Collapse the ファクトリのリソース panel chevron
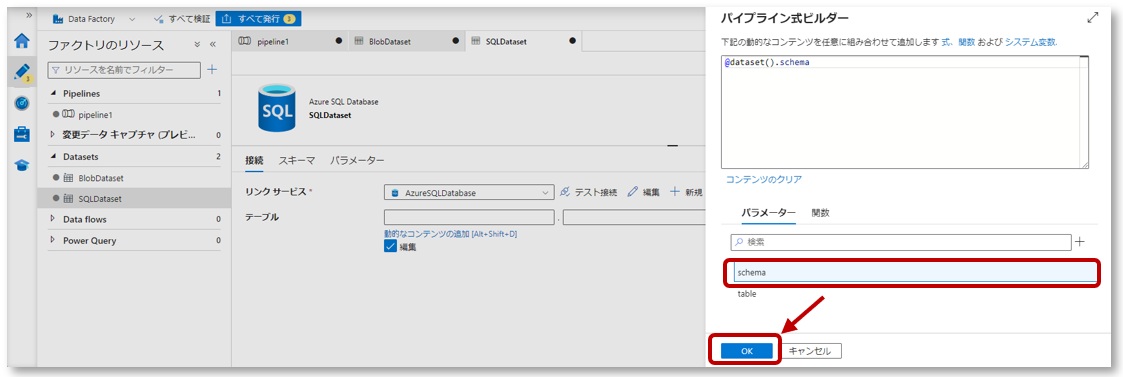The image size is (1123, 377). point(213,44)
